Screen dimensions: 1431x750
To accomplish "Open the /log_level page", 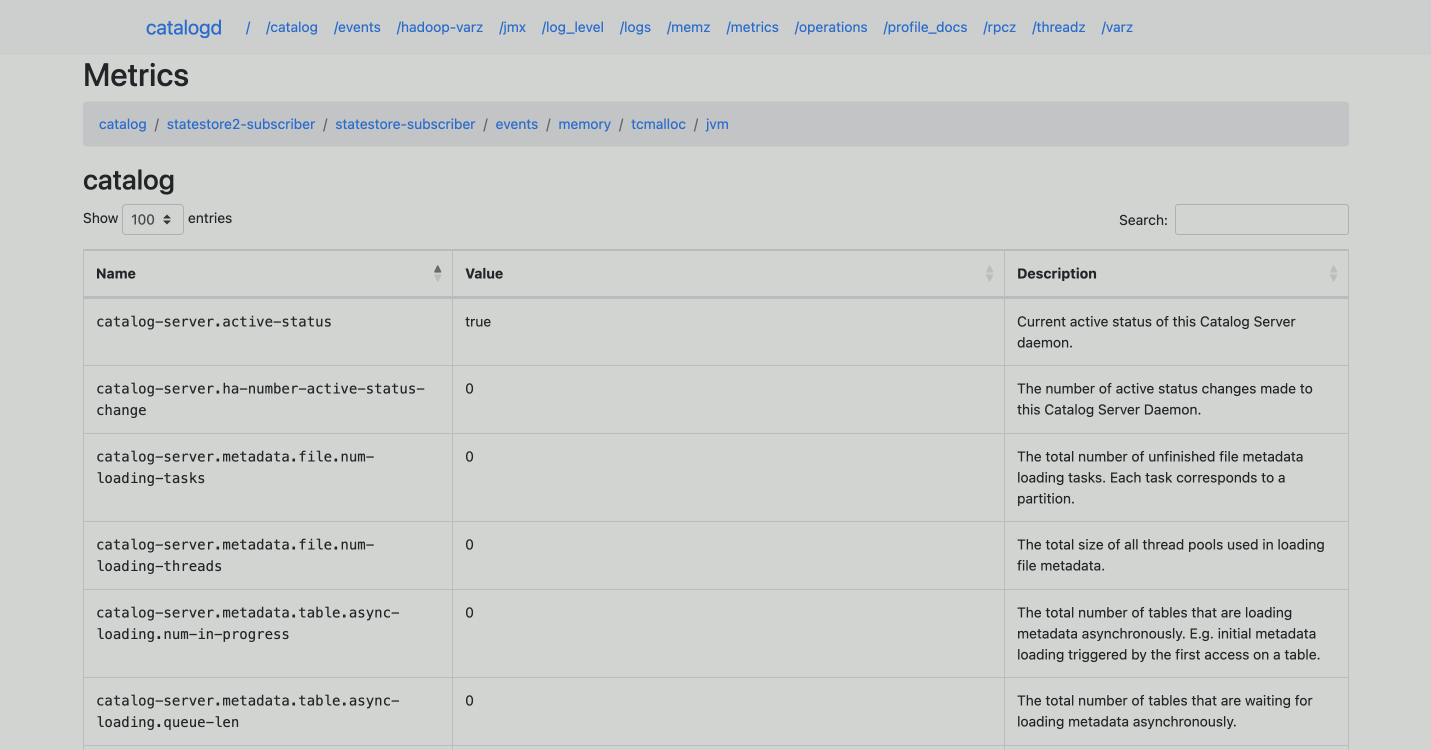I will pos(573,27).
